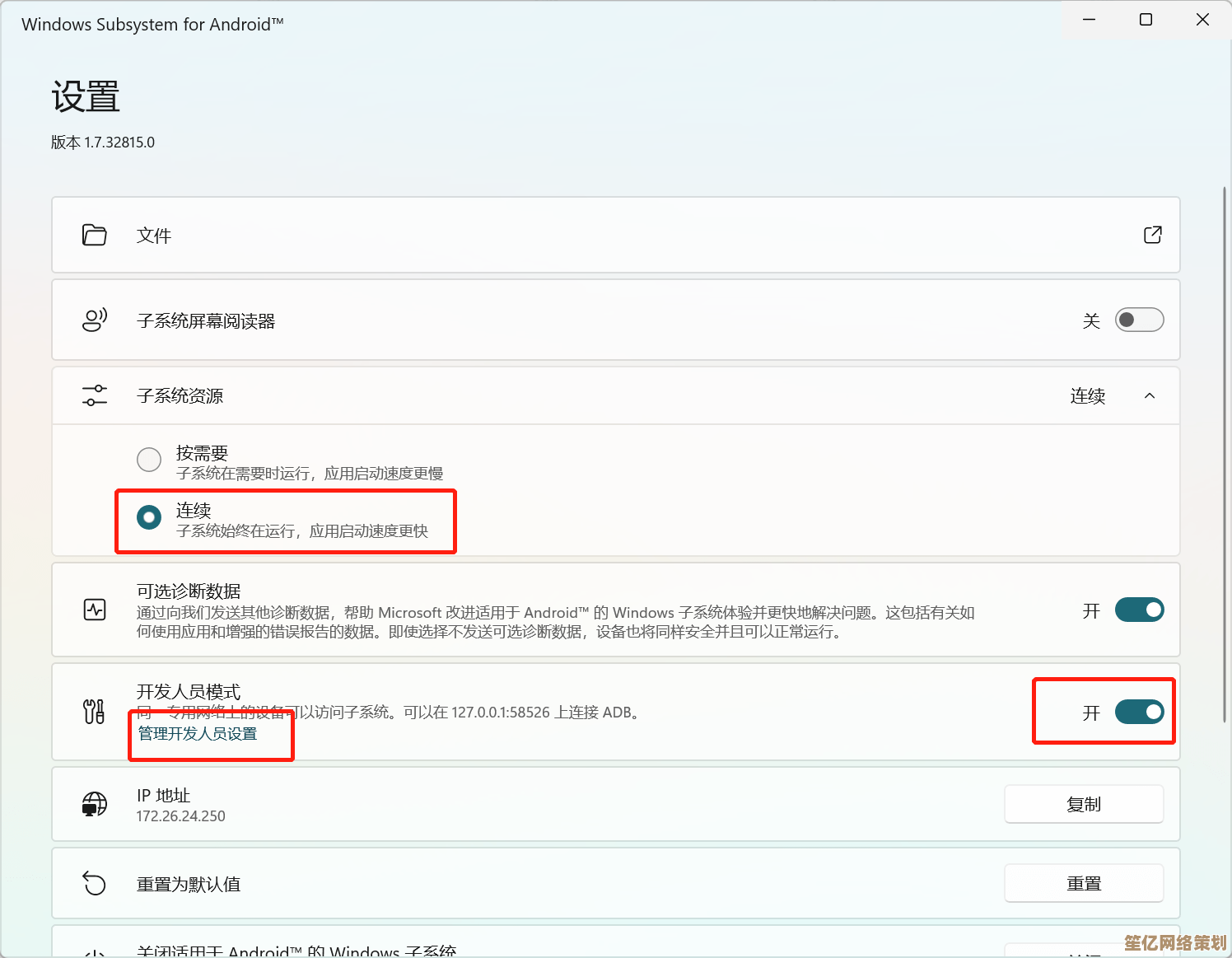The width and height of the screenshot is (1232, 958).
Task: Click the folder icon beside 文件
Action: tap(95, 236)
